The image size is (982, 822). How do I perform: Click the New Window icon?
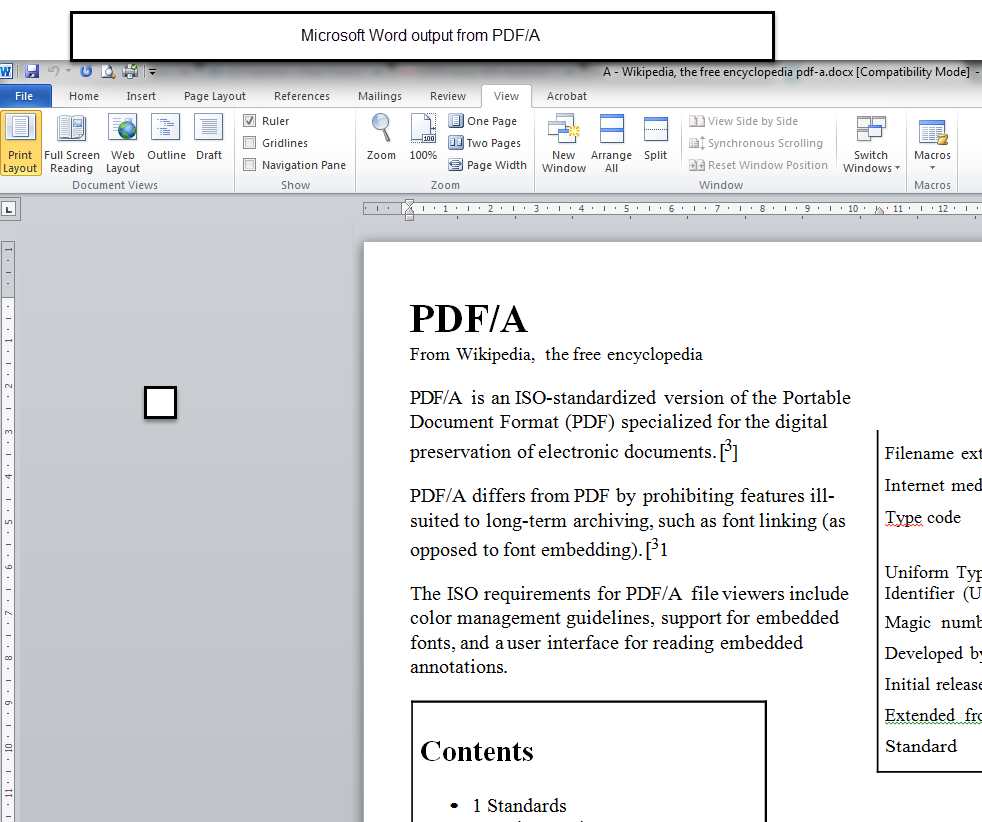point(564,142)
